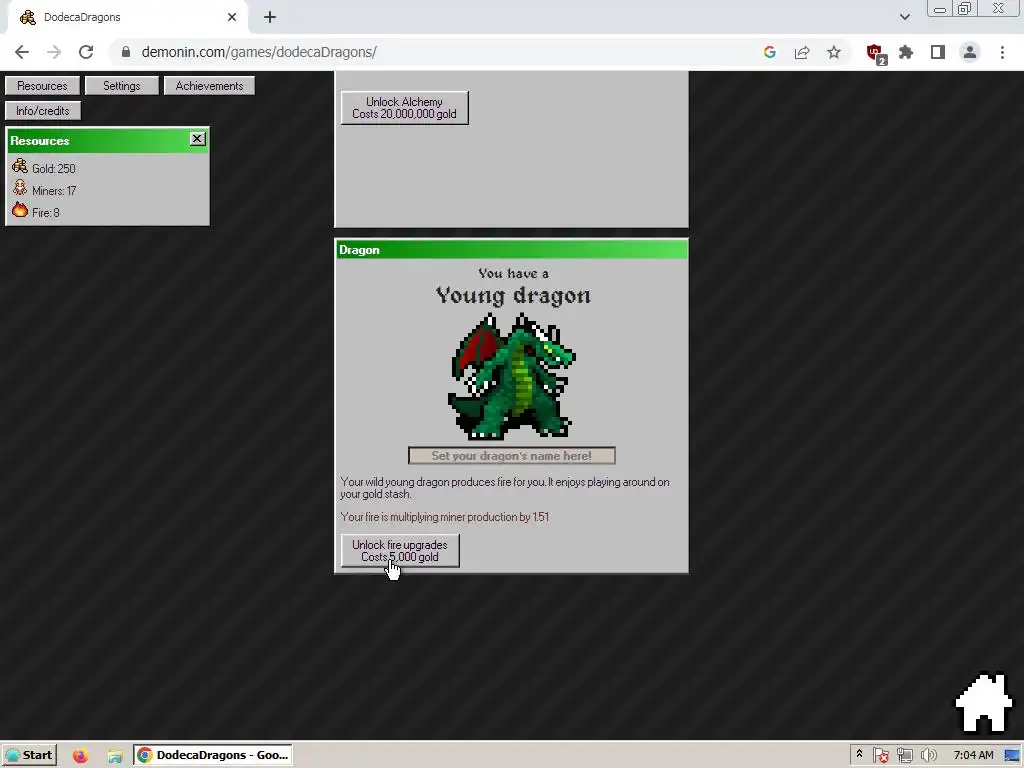Click Unlock fire upgrades costs 5,000 gold

(400, 551)
